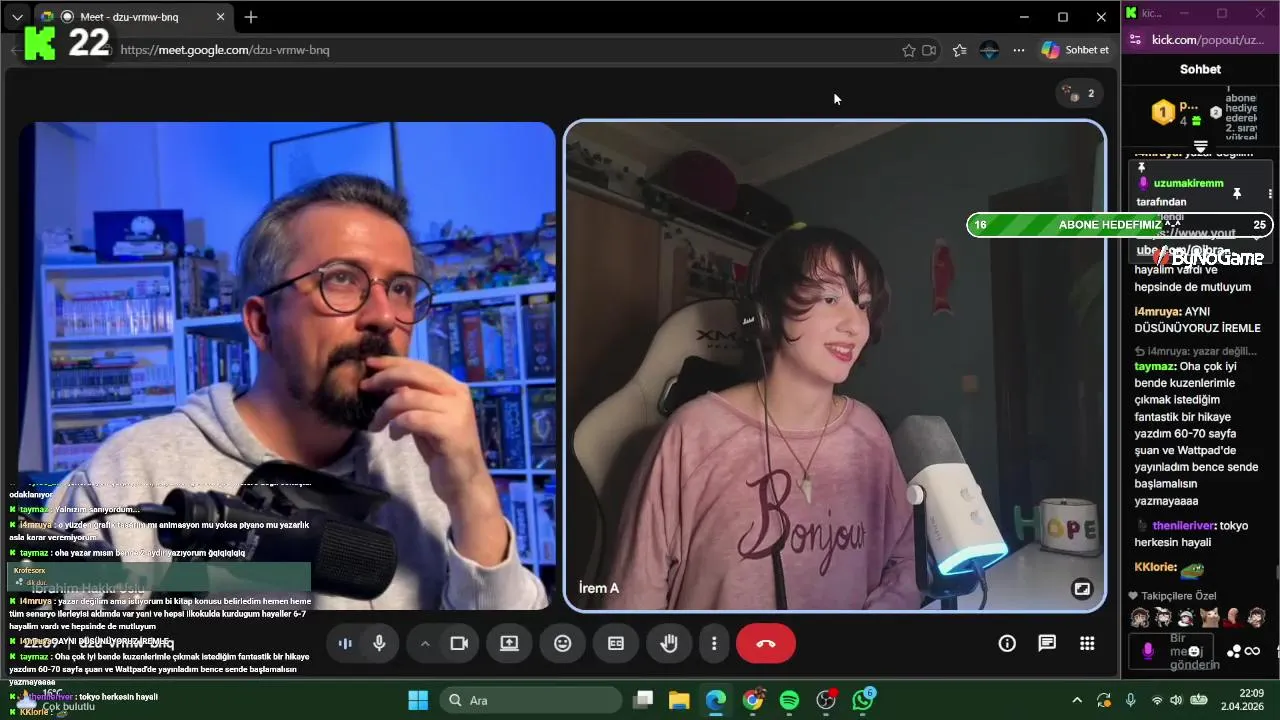The width and height of the screenshot is (1280, 720).
Task: Toggle closed captions in Meet
Action: click(x=616, y=644)
